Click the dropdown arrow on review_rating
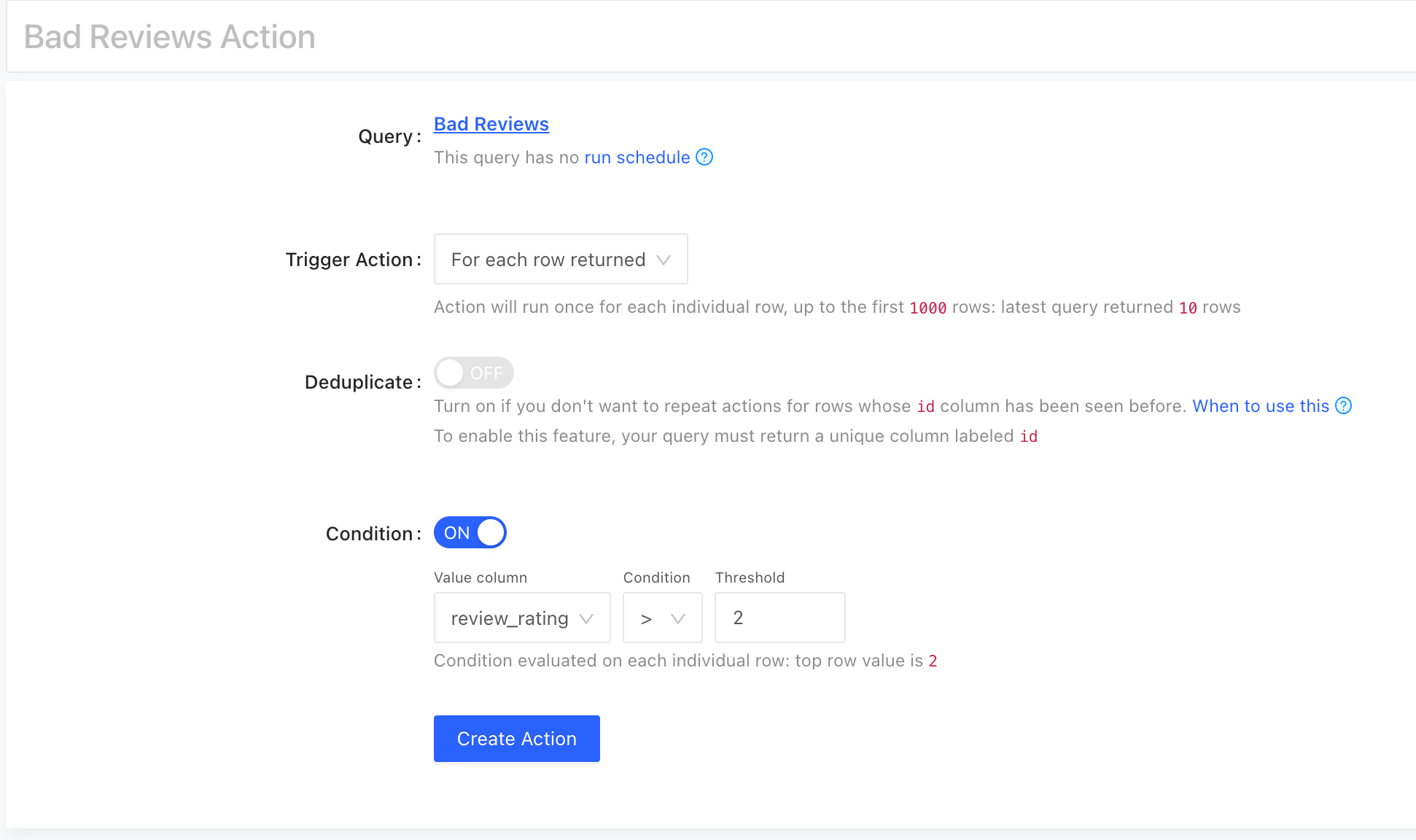 [x=591, y=618]
